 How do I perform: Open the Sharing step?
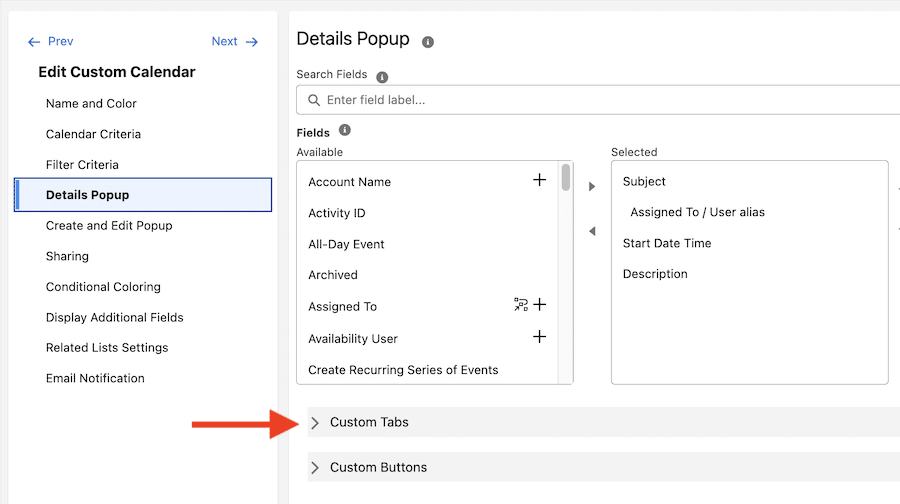click(x=67, y=256)
